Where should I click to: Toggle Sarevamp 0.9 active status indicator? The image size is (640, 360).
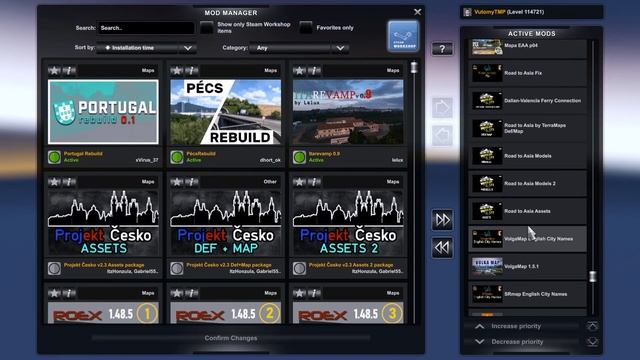coord(299,157)
